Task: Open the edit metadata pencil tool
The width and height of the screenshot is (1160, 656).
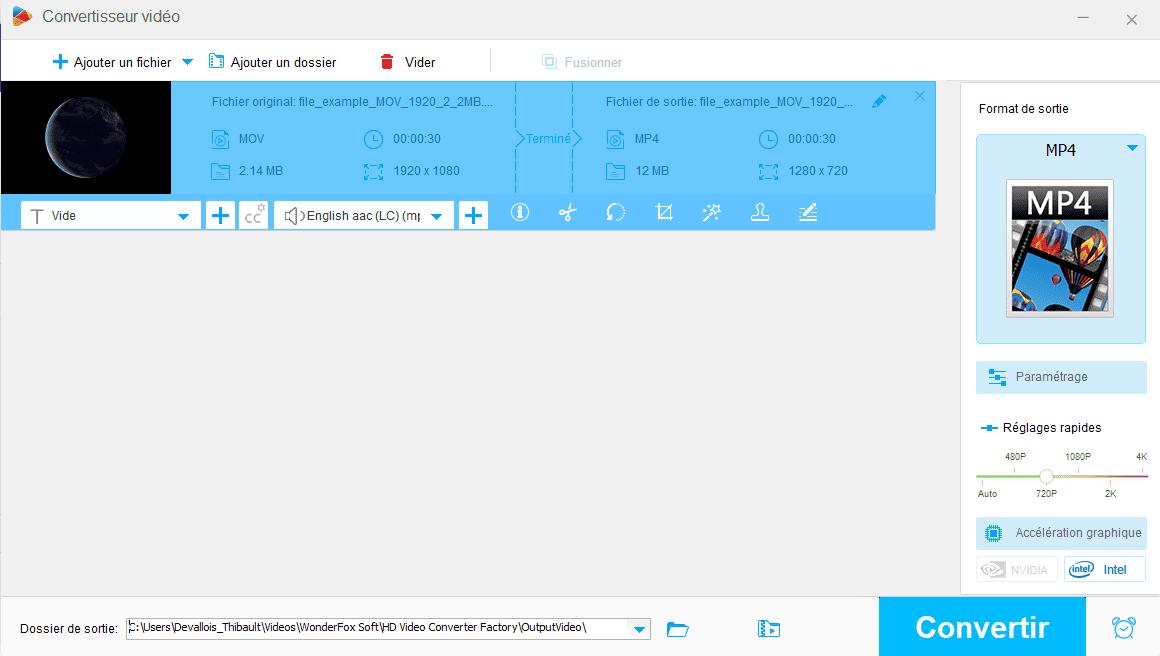Action: 808,213
